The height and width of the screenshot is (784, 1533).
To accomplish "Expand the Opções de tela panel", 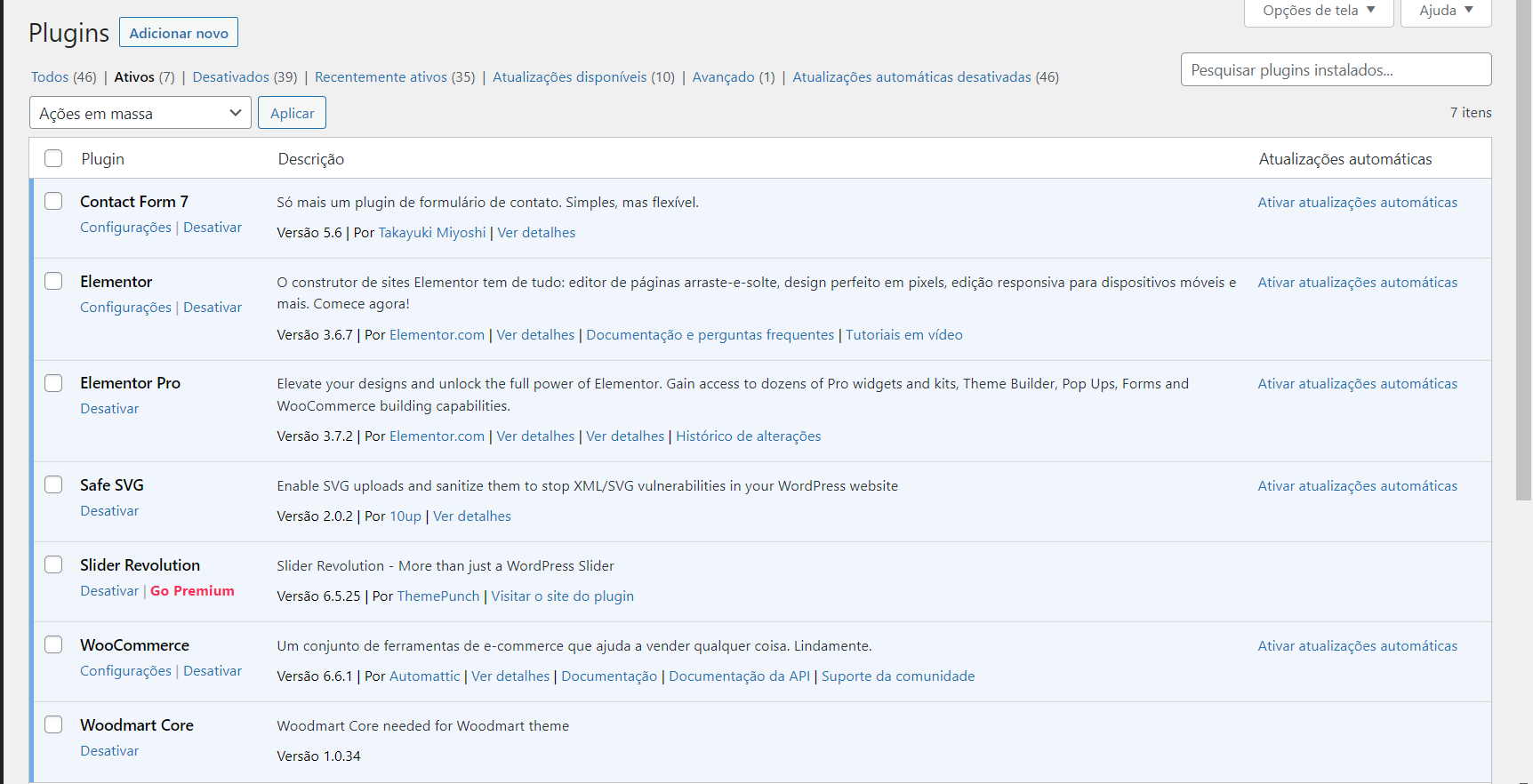I will (1318, 11).
